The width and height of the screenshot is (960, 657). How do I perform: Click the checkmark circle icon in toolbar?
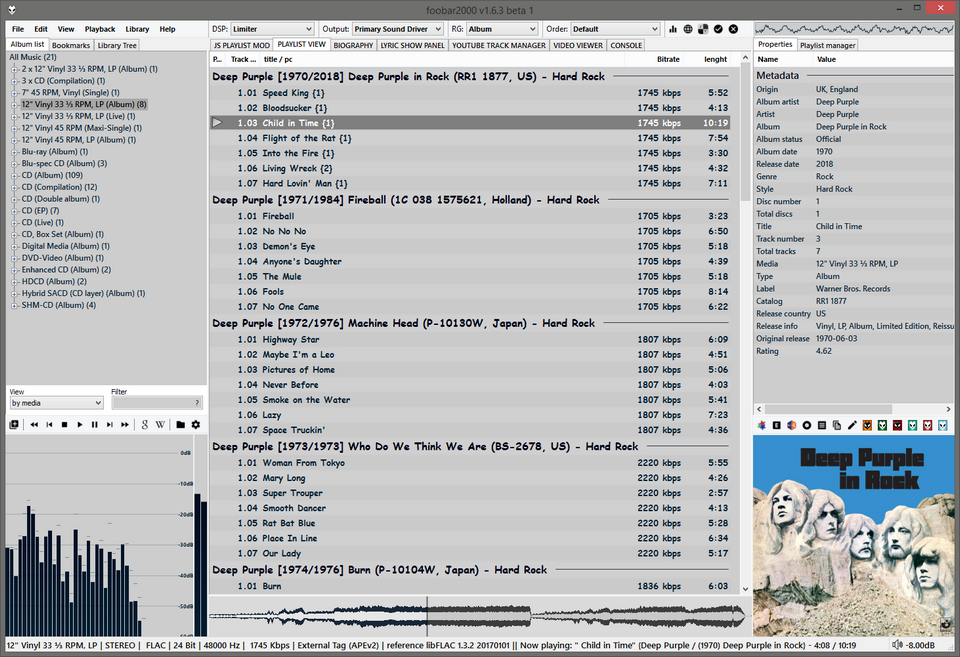point(718,29)
